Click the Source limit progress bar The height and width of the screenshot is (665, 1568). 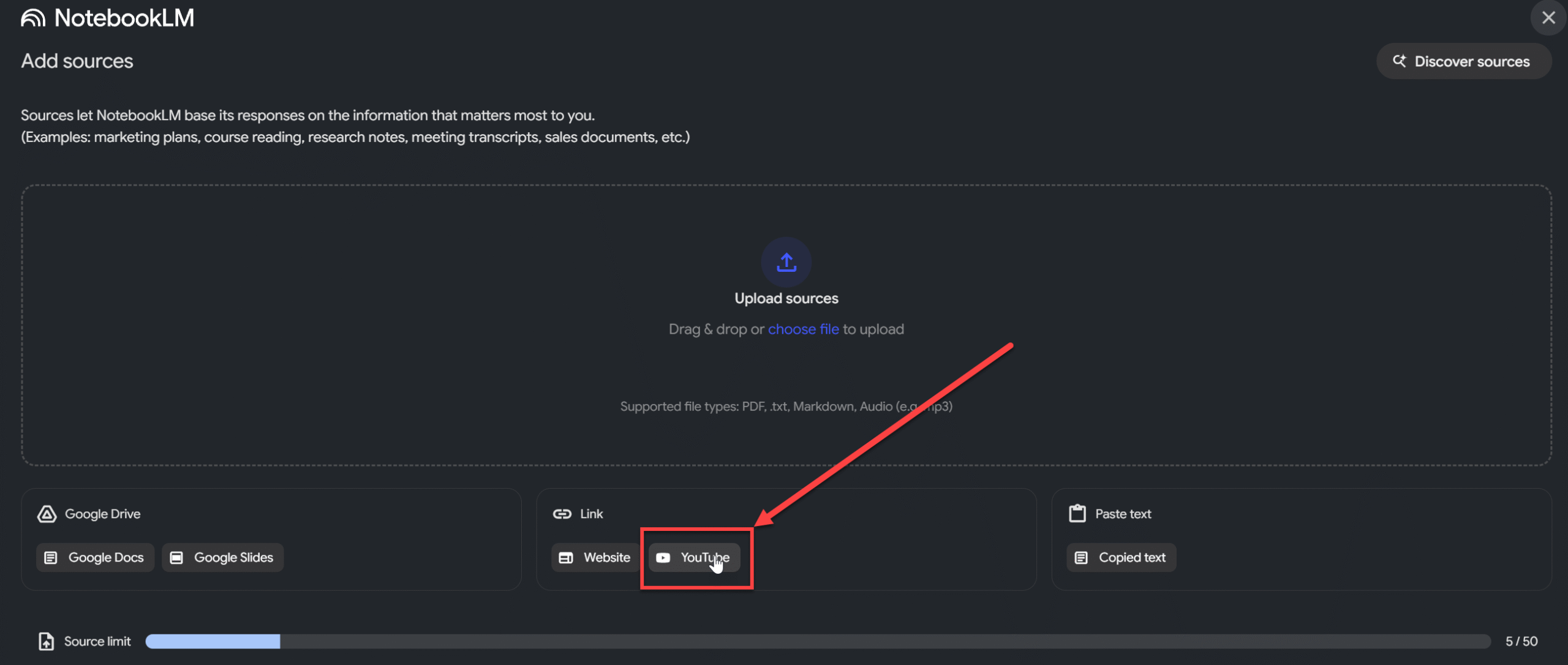coord(818,641)
